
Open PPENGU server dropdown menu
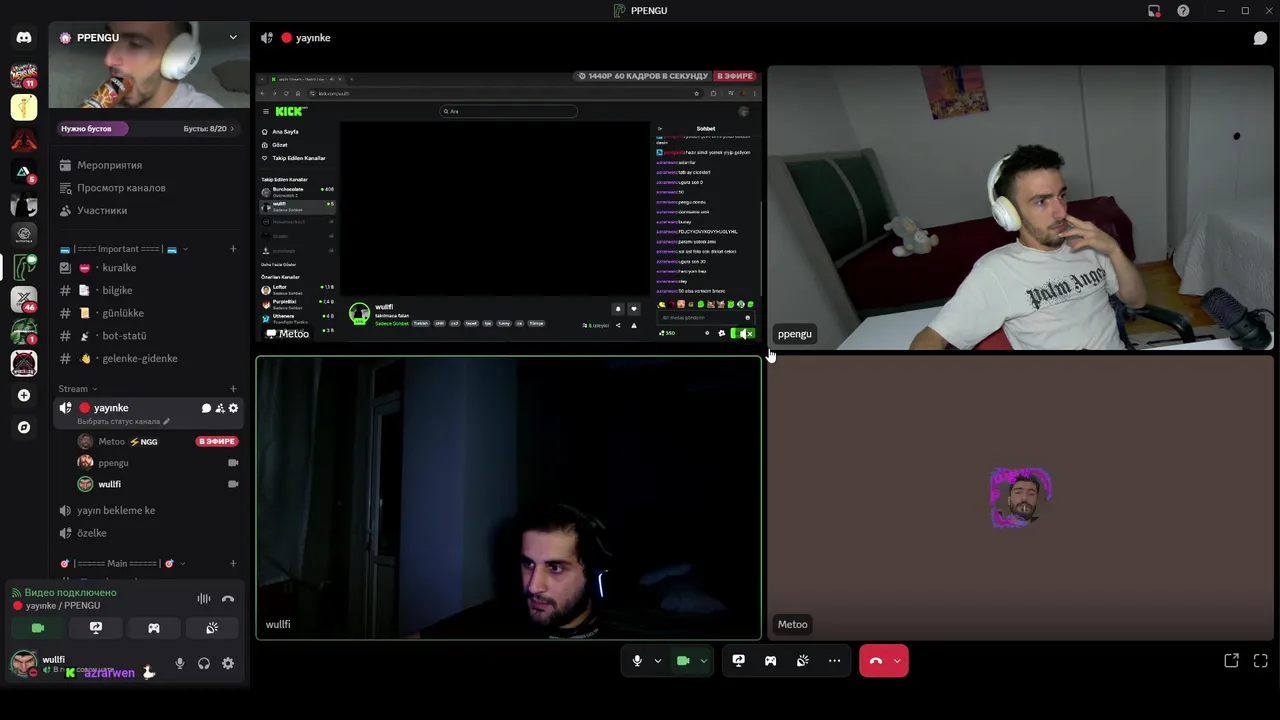click(x=233, y=38)
